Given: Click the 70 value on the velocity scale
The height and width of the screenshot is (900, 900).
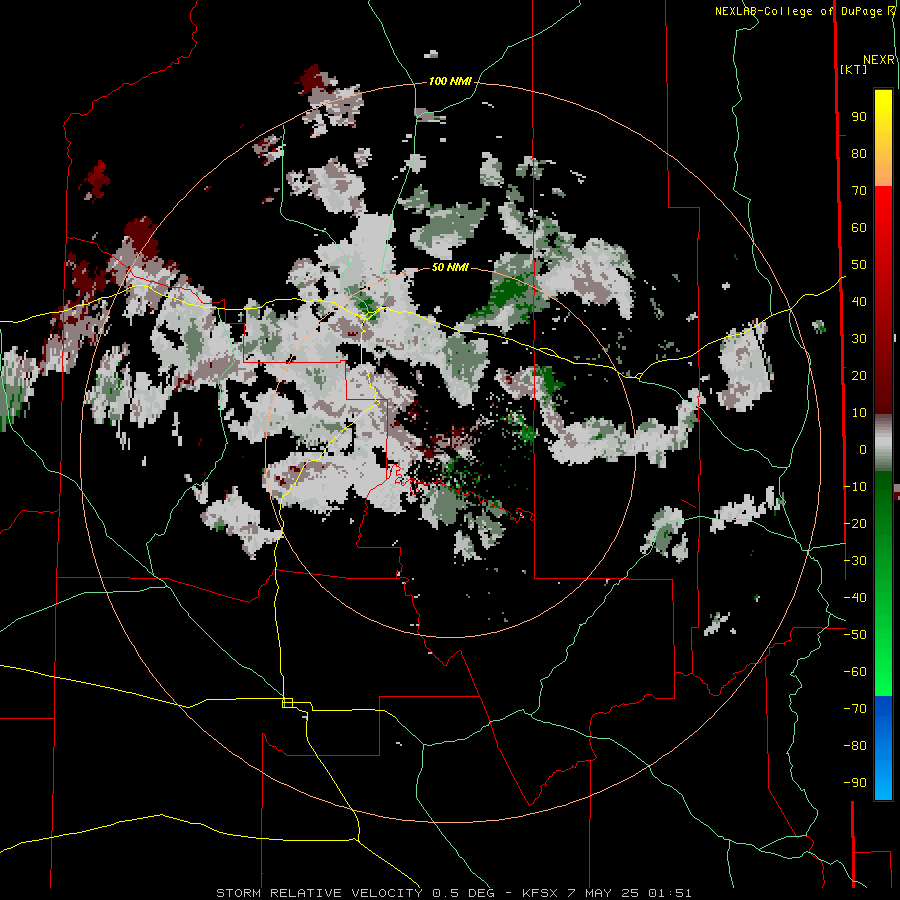Looking at the screenshot, I should point(859,191).
